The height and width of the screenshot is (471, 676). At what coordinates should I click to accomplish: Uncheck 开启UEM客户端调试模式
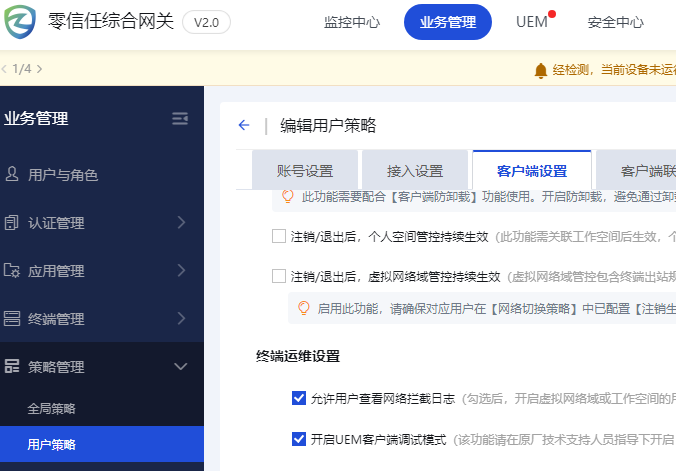pos(299,439)
